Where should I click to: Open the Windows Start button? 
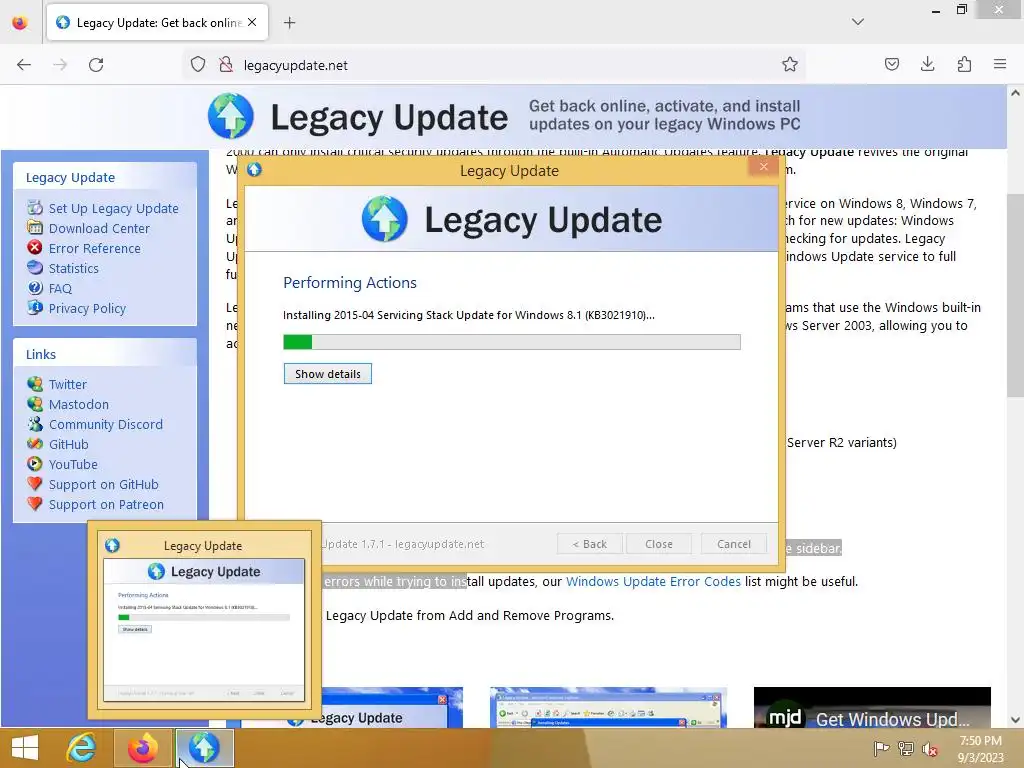(25, 748)
